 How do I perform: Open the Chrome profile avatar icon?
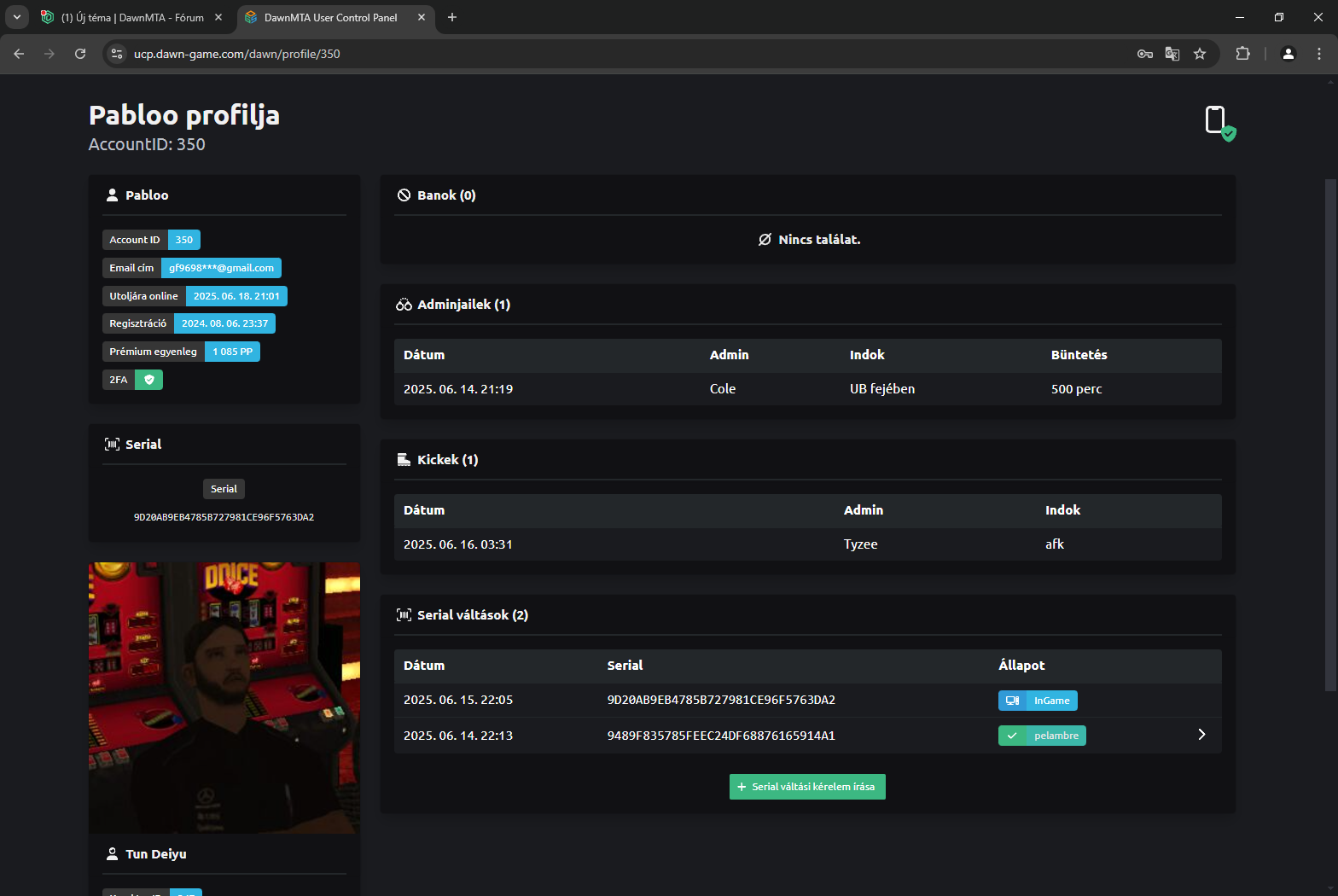tap(1289, 54)
